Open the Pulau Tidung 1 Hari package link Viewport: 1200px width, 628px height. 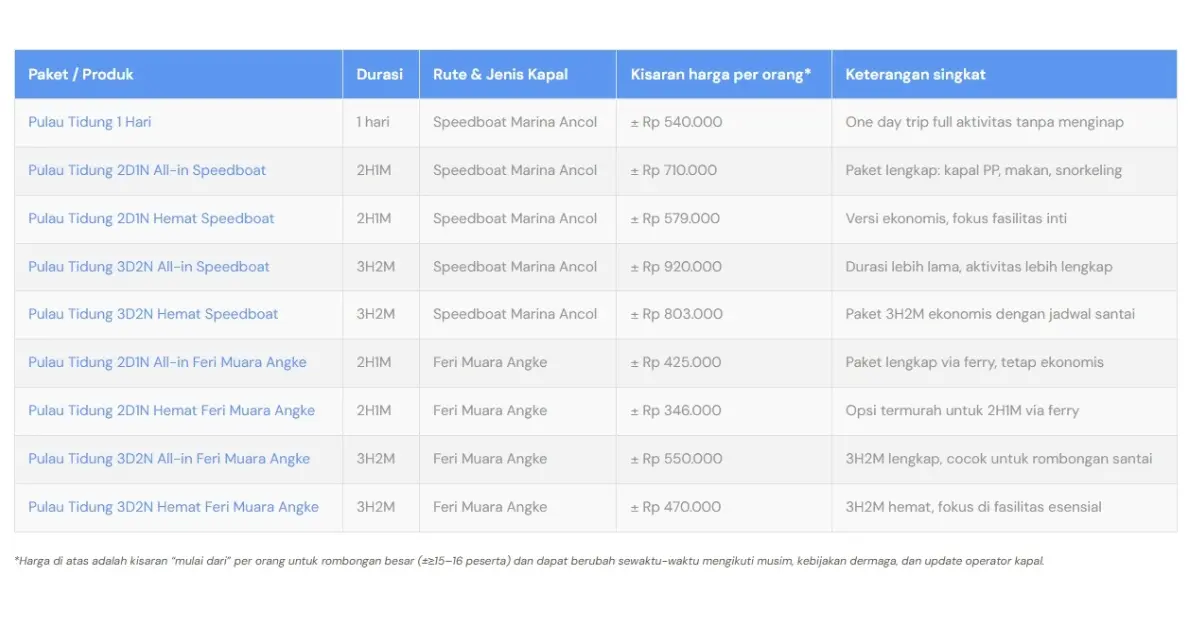click(90, 122)
